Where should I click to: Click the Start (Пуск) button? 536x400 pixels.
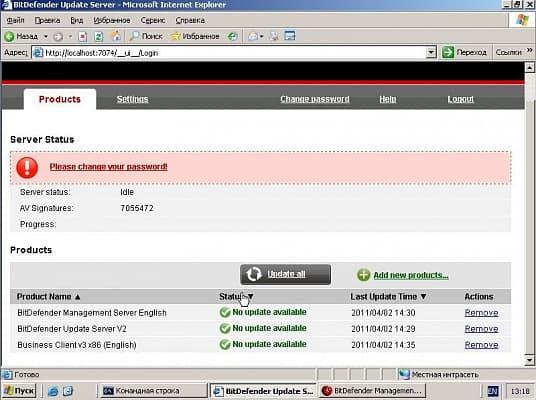tap(19, 391)
